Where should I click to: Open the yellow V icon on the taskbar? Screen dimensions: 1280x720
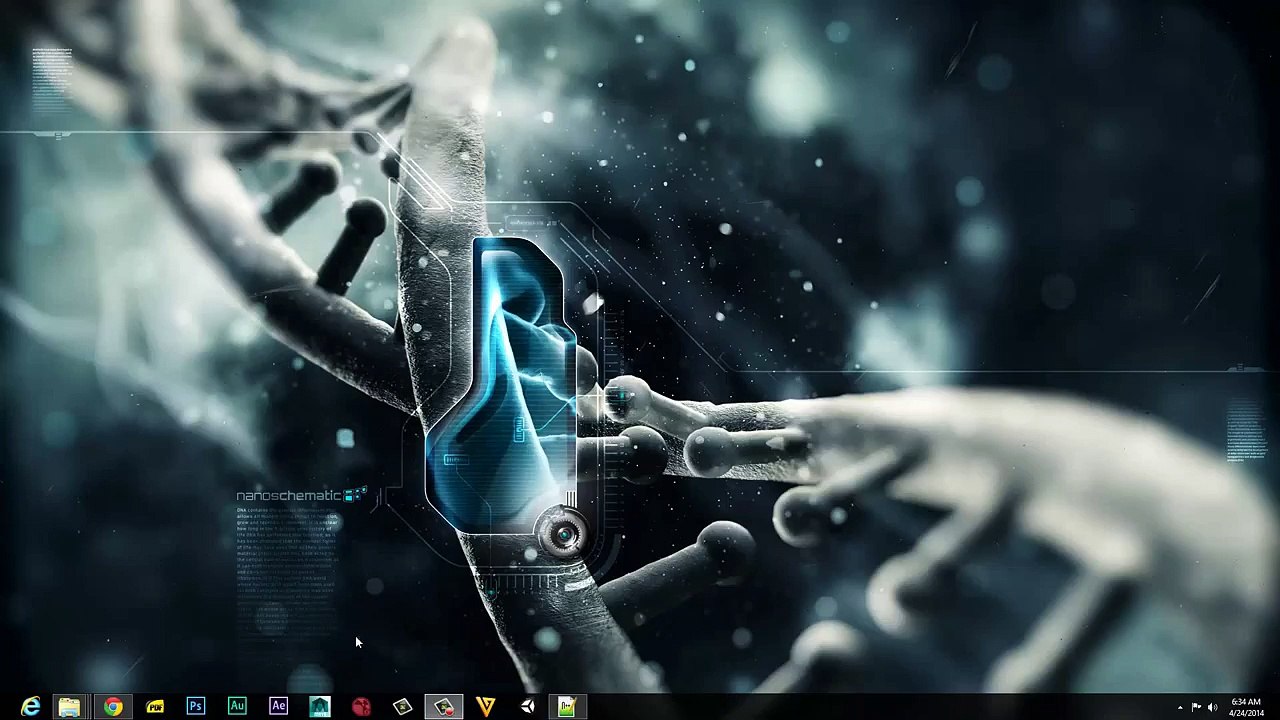486,707
